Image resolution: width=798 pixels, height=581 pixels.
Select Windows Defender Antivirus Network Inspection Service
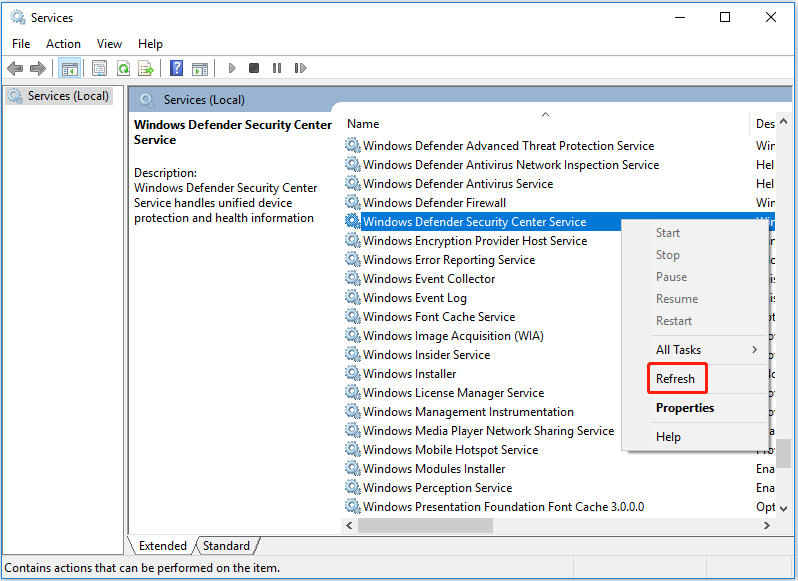coord(511,165)
